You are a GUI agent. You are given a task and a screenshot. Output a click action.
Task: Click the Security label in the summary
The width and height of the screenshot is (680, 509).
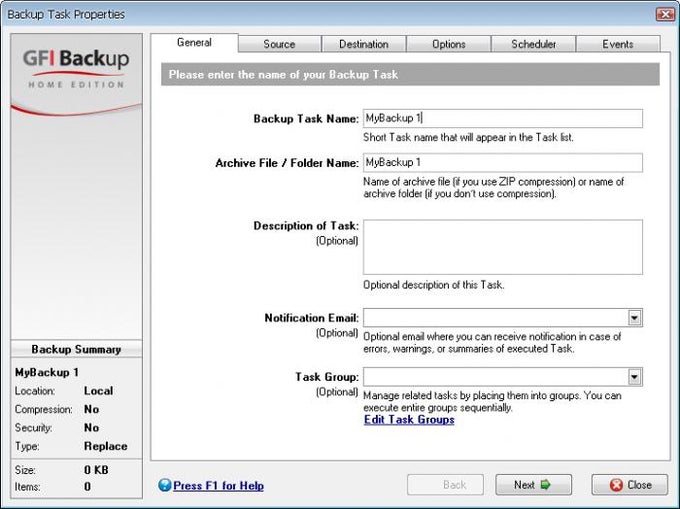point(33,428)
